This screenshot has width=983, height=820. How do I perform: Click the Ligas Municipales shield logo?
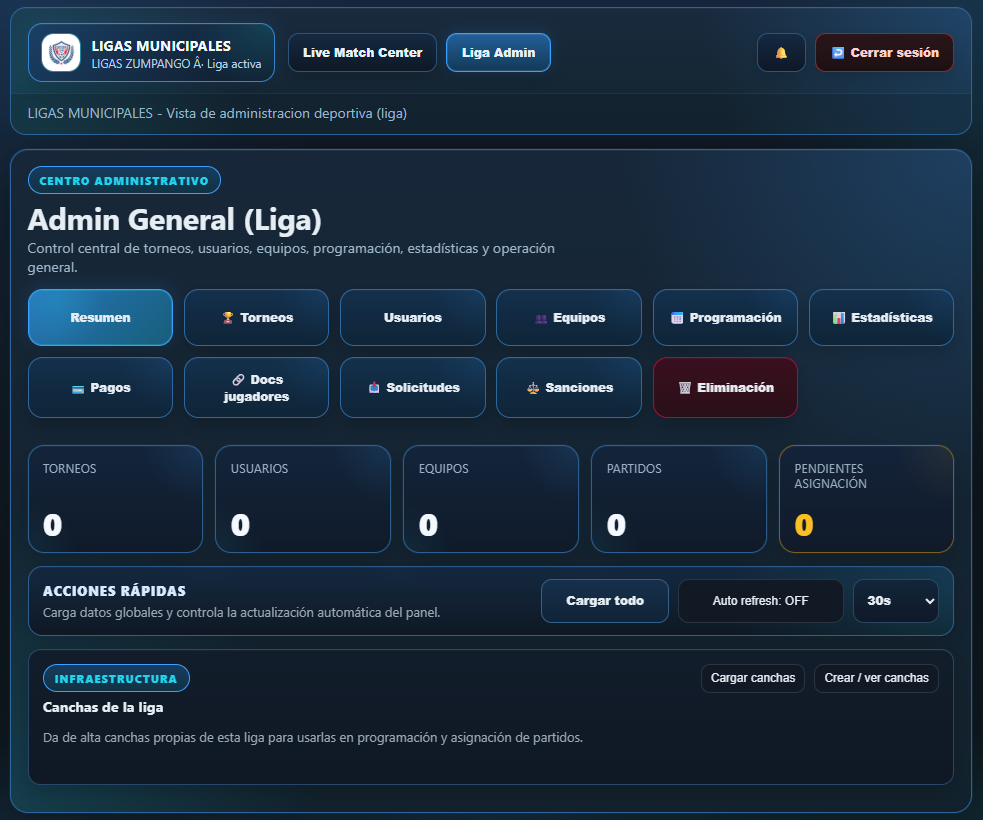59,52
